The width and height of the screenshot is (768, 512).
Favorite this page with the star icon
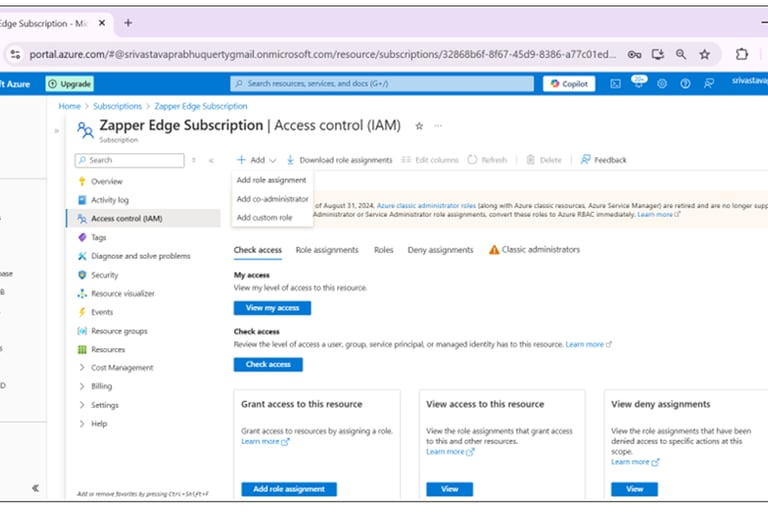[419, 126]
